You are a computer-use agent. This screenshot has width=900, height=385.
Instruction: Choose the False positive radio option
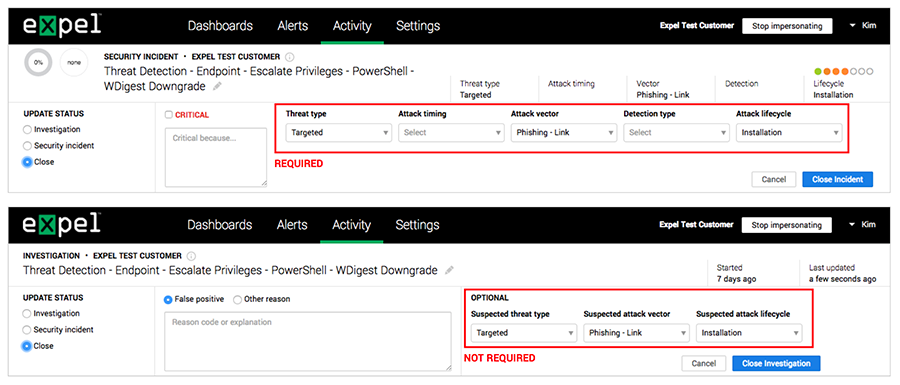click(168, 299)
